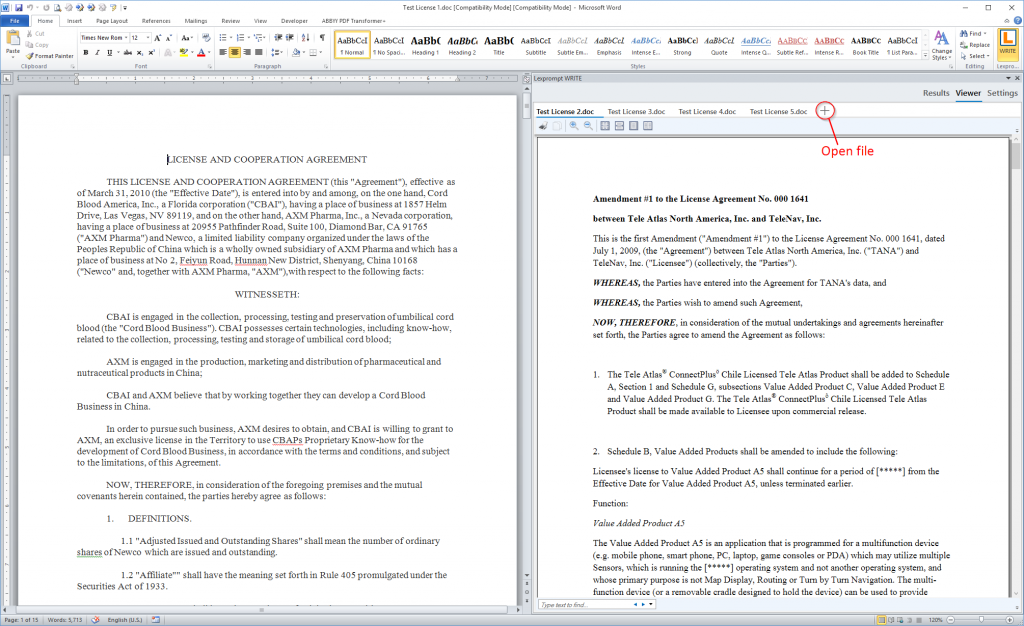
Task: Click the Replace button
Action: [975, 45]
